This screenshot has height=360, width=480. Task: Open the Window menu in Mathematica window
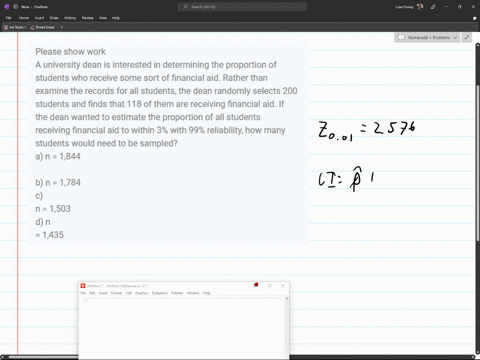pyautogui.click(x=193, y=293)
